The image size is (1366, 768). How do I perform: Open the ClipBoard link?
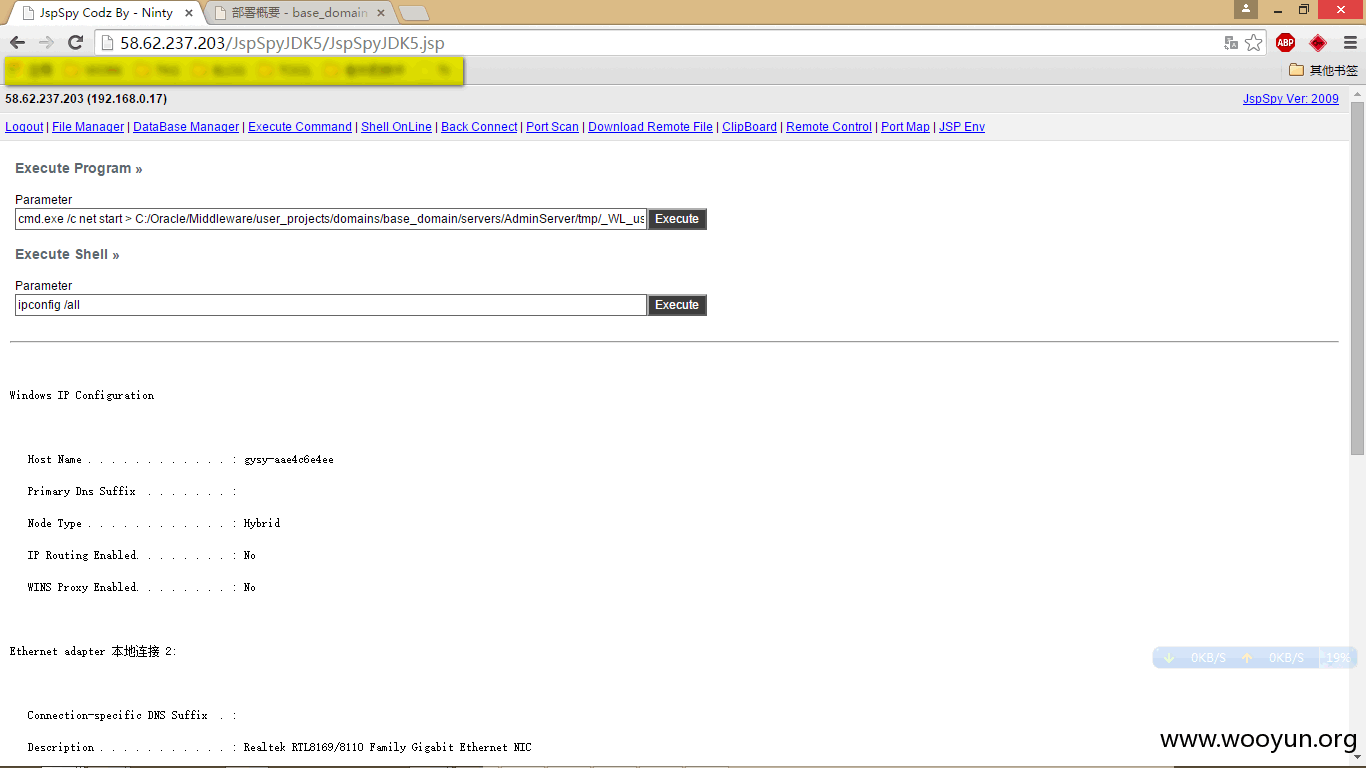point(749,127)
